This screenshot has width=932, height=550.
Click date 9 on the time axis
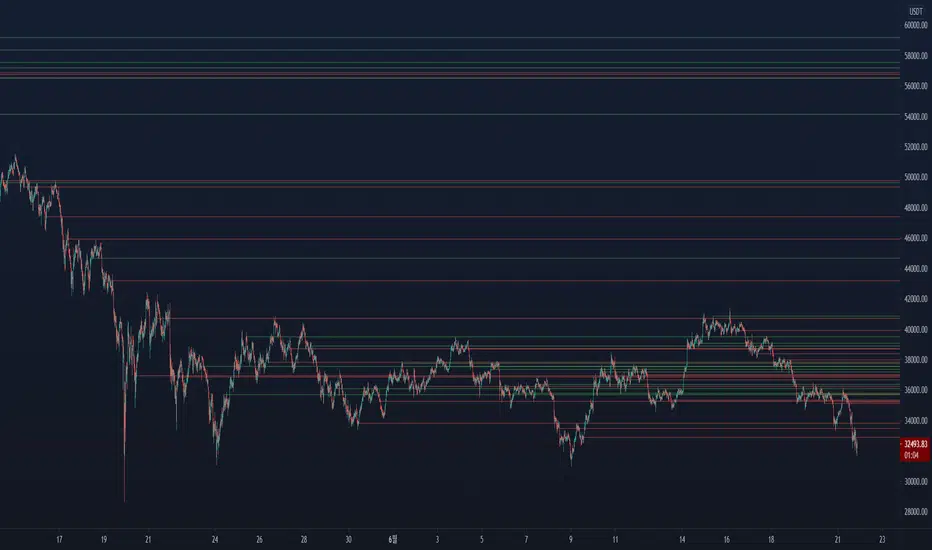[571, 539]
